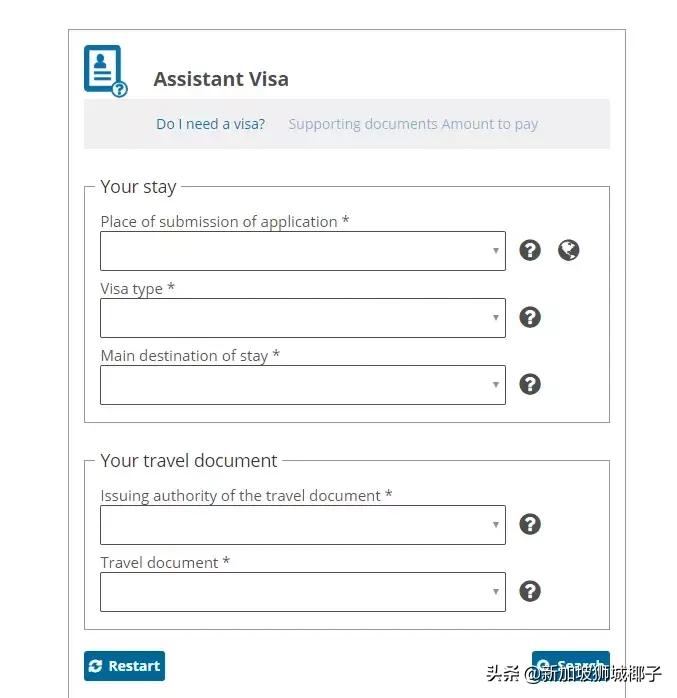The width and height of the screenshot is (677, 698).
Task: Click the Your stay section legend
Action: [x=138, y=186]
